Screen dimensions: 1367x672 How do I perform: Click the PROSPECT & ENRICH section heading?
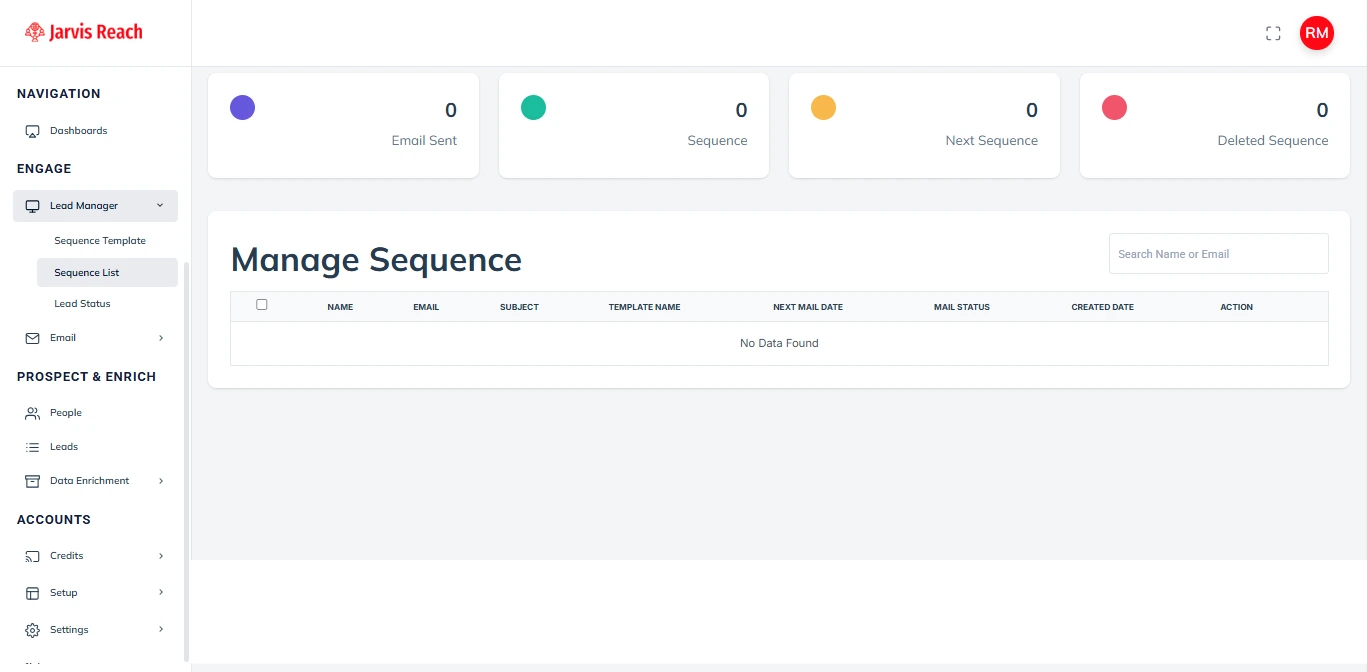click(x=86, y=377)
